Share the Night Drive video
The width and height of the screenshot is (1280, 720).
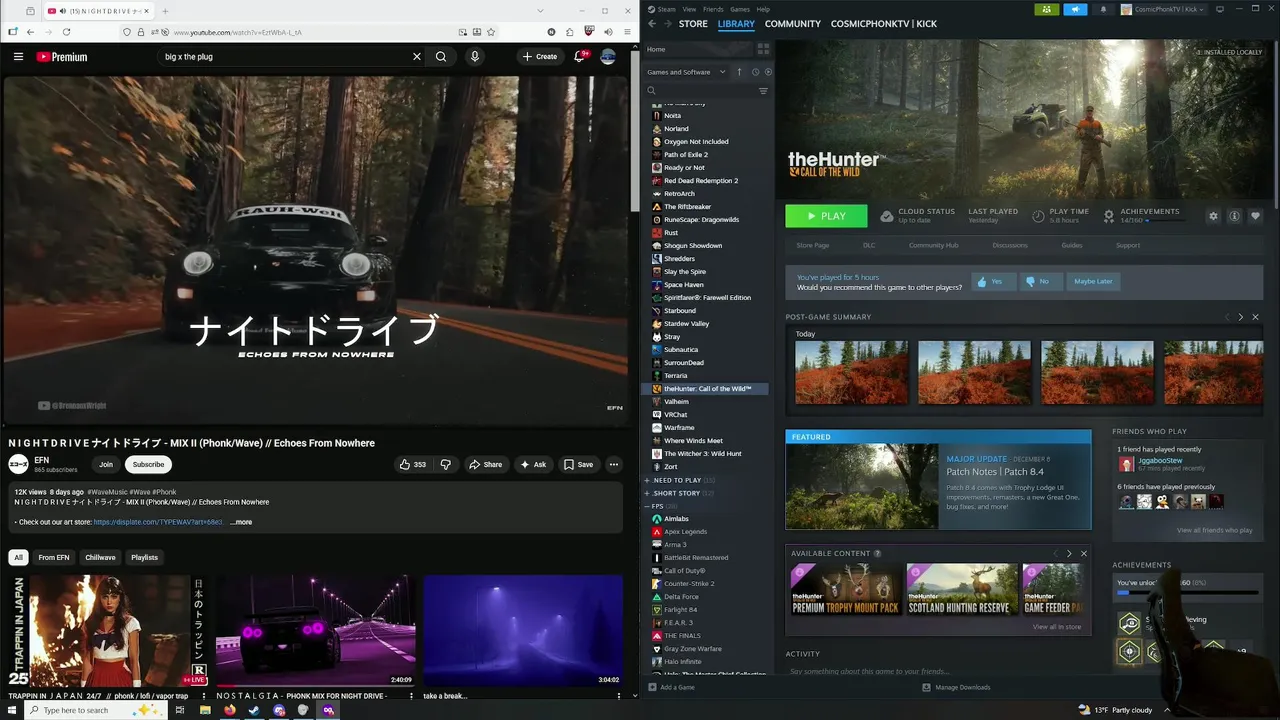tap(486, 464)
